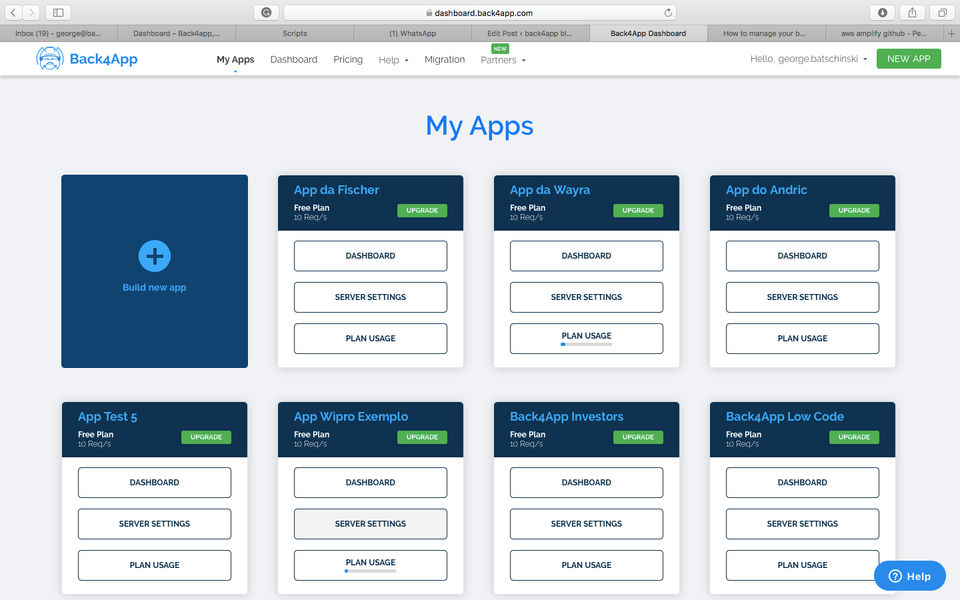Open the Safari downloads icon
The width and height of the screenshot is (960, 600).
coord(882,12)
